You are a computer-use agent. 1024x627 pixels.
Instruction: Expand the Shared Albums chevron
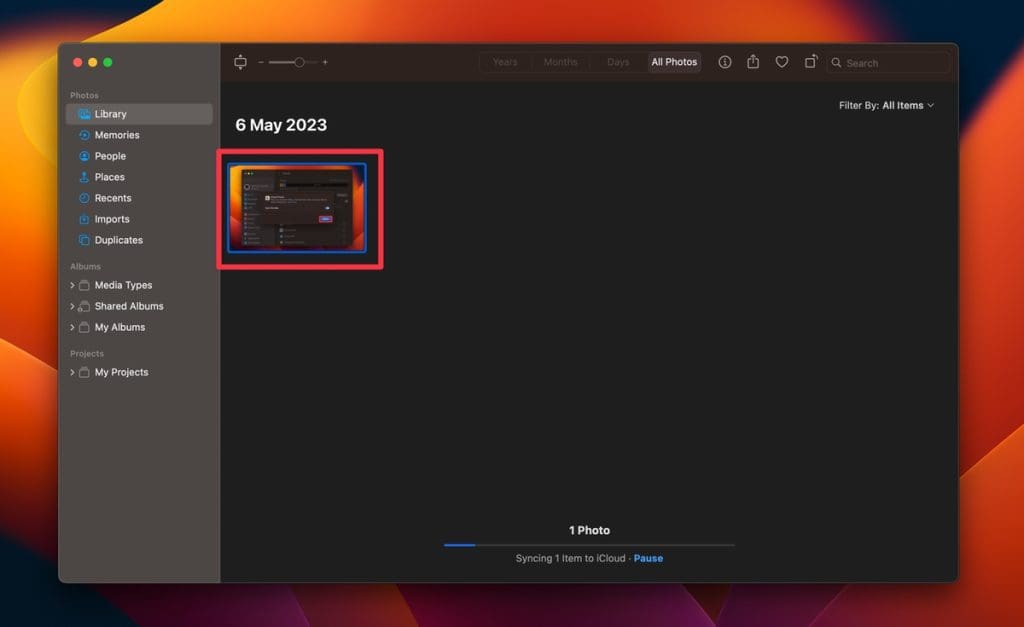[x=72, y=306]
